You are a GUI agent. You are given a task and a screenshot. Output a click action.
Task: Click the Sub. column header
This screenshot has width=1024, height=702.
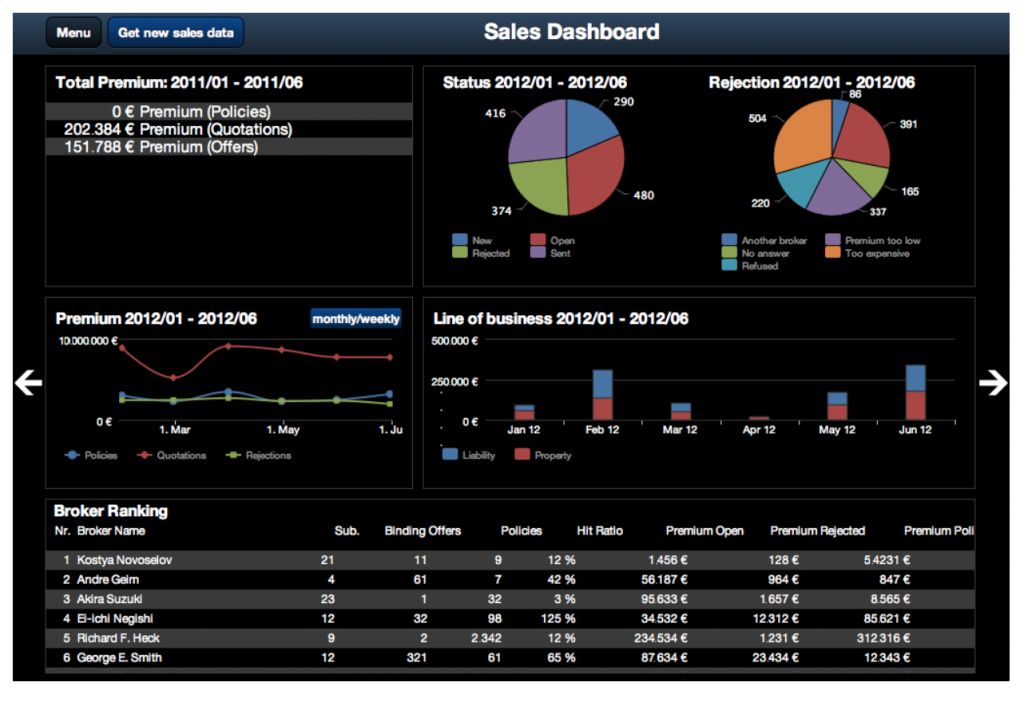click(347, 531)
